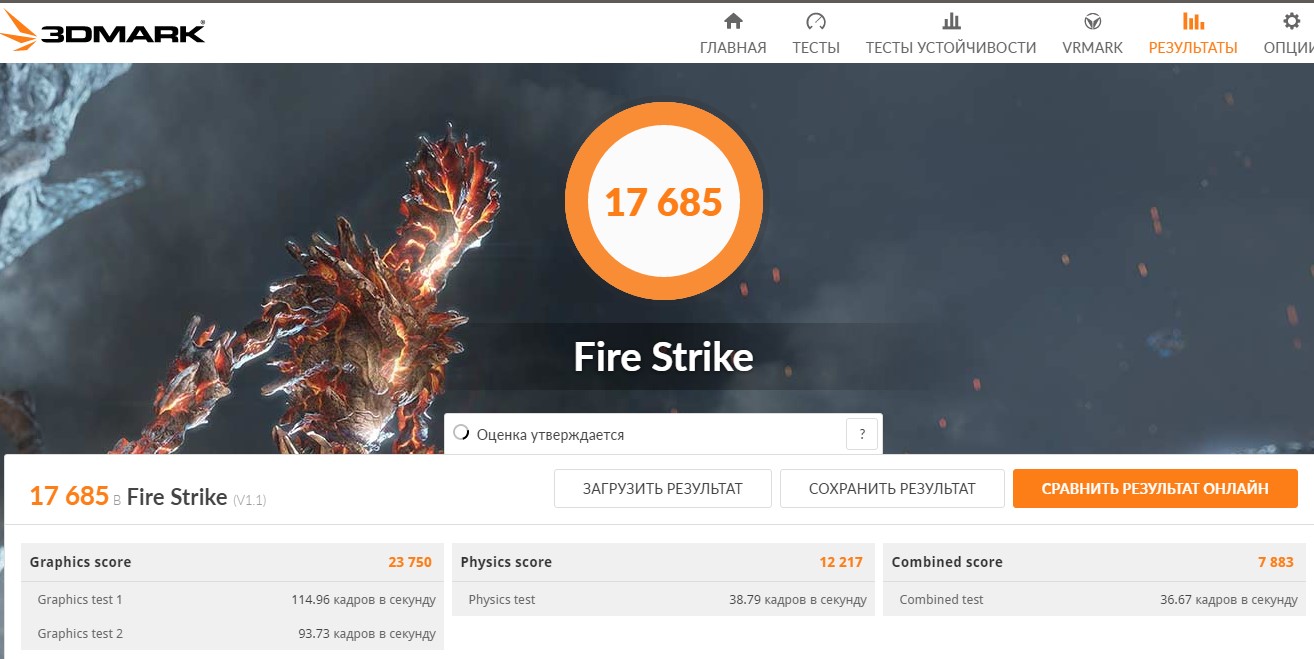
Task: Click the spinning validation status icon
Action: tap(461, 433)
